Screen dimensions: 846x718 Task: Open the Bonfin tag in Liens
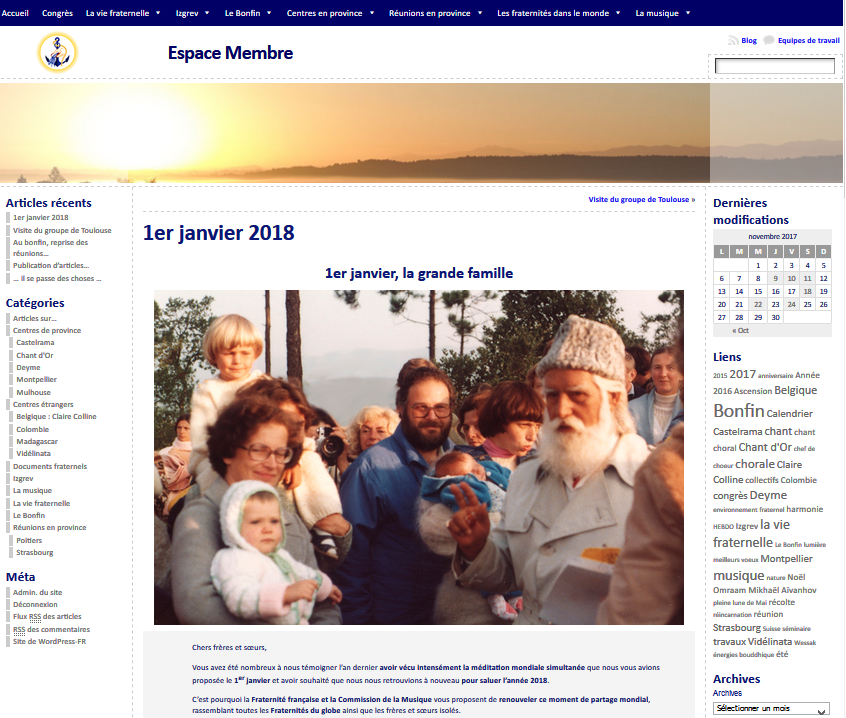[x=738, y=411]
